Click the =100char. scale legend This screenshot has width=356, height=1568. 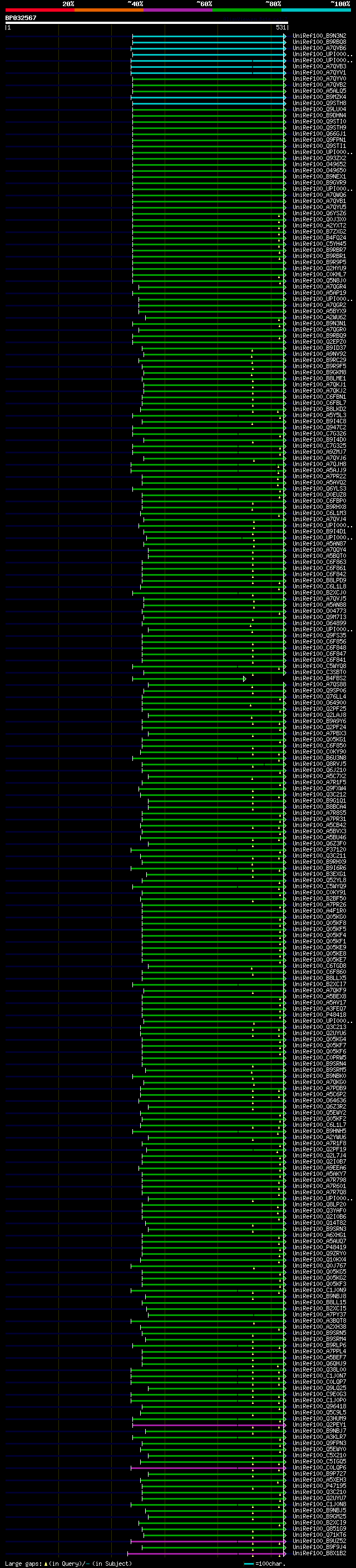[x=265, y=1564]
